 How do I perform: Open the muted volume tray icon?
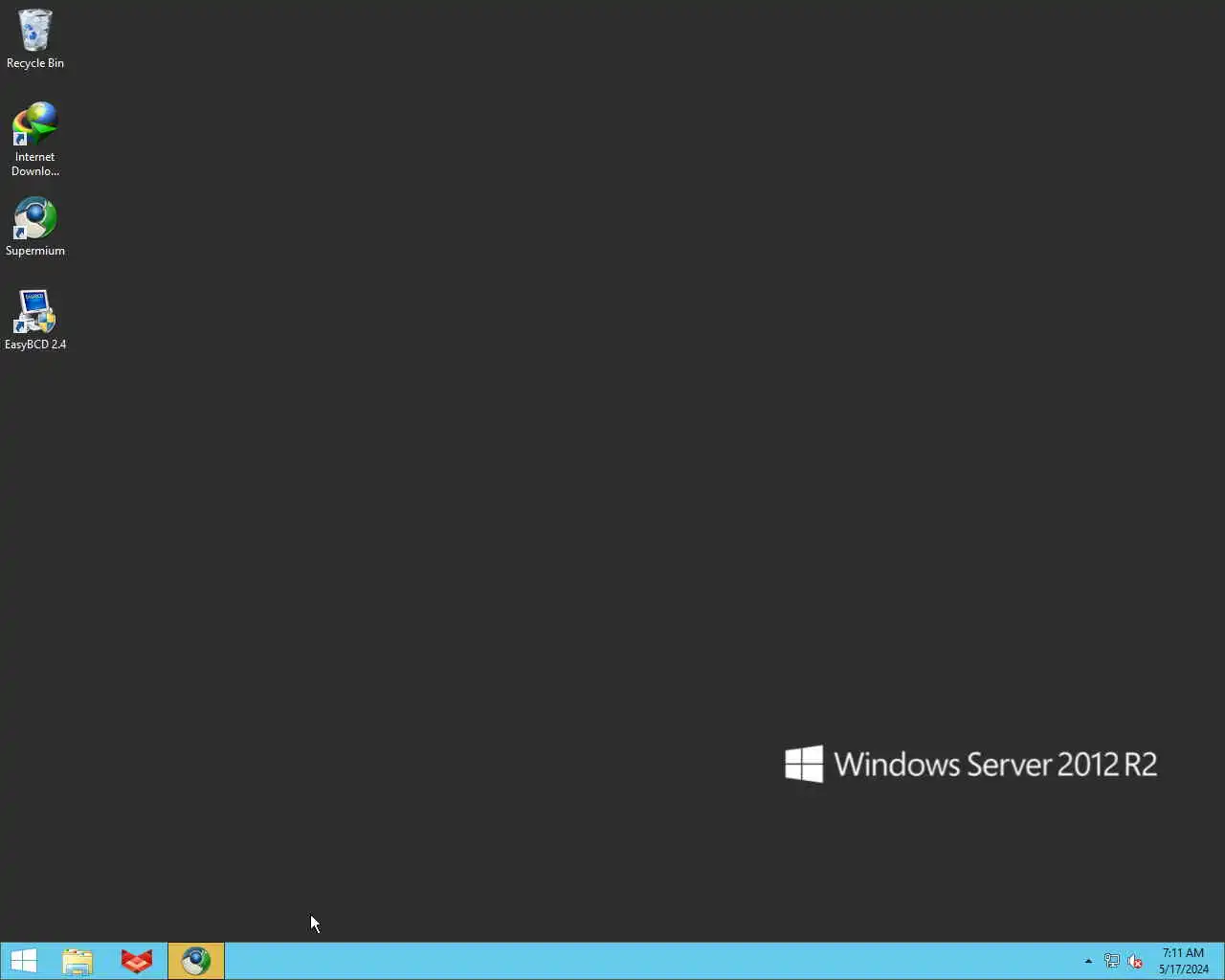[x=1135, y=961]
